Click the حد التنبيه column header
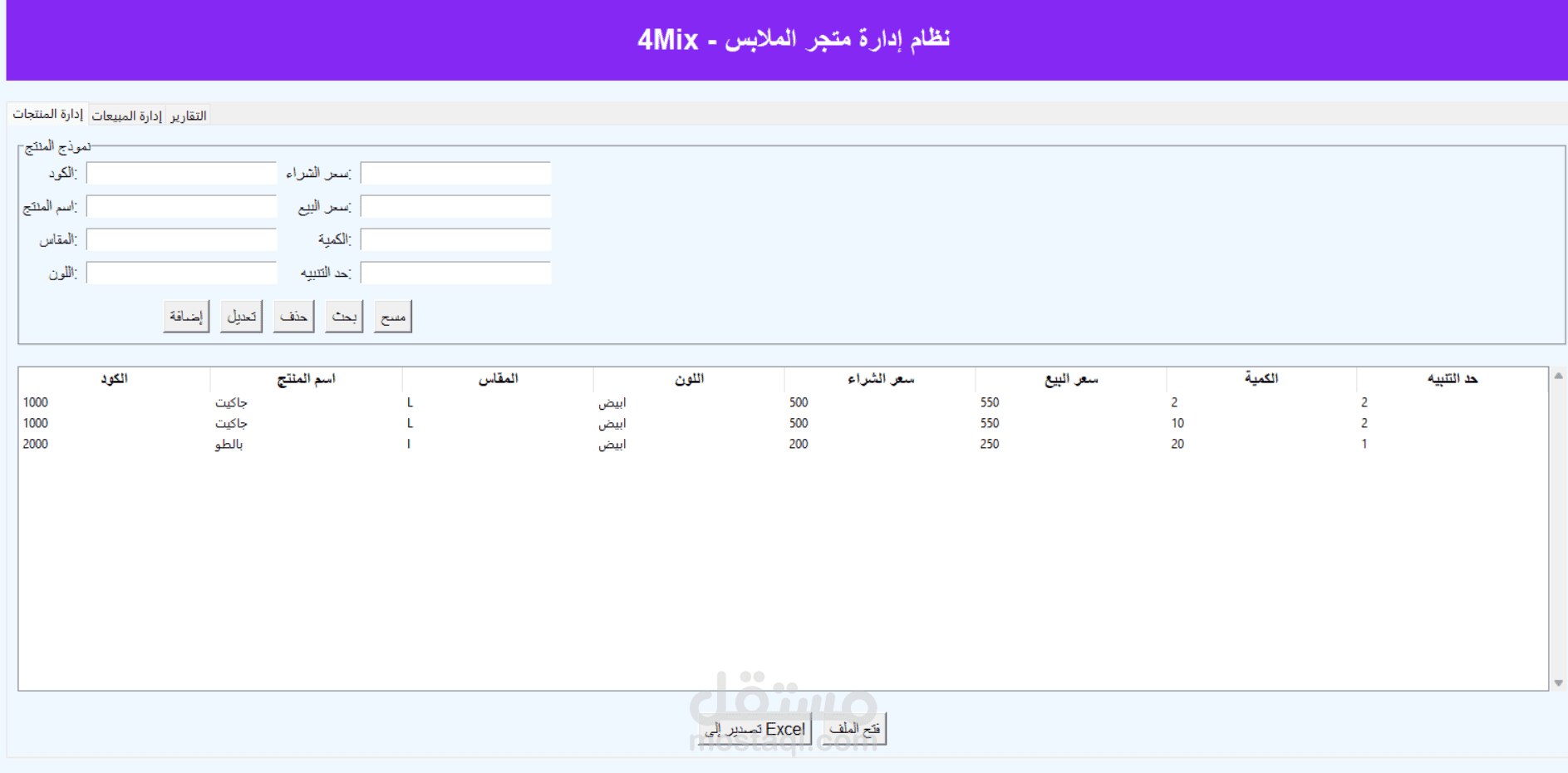The width and height of the screenshot is (1568, 773). click(x=1452, y=379)
